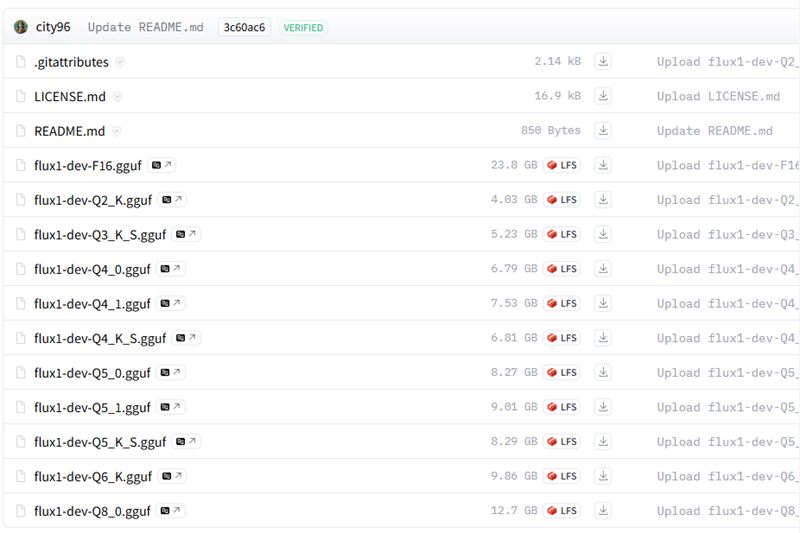Screen dimensions: 800x533
Task: Open the 'Upload flux1-dev-Q8_' commit link
Action: (x=728, y=511)
